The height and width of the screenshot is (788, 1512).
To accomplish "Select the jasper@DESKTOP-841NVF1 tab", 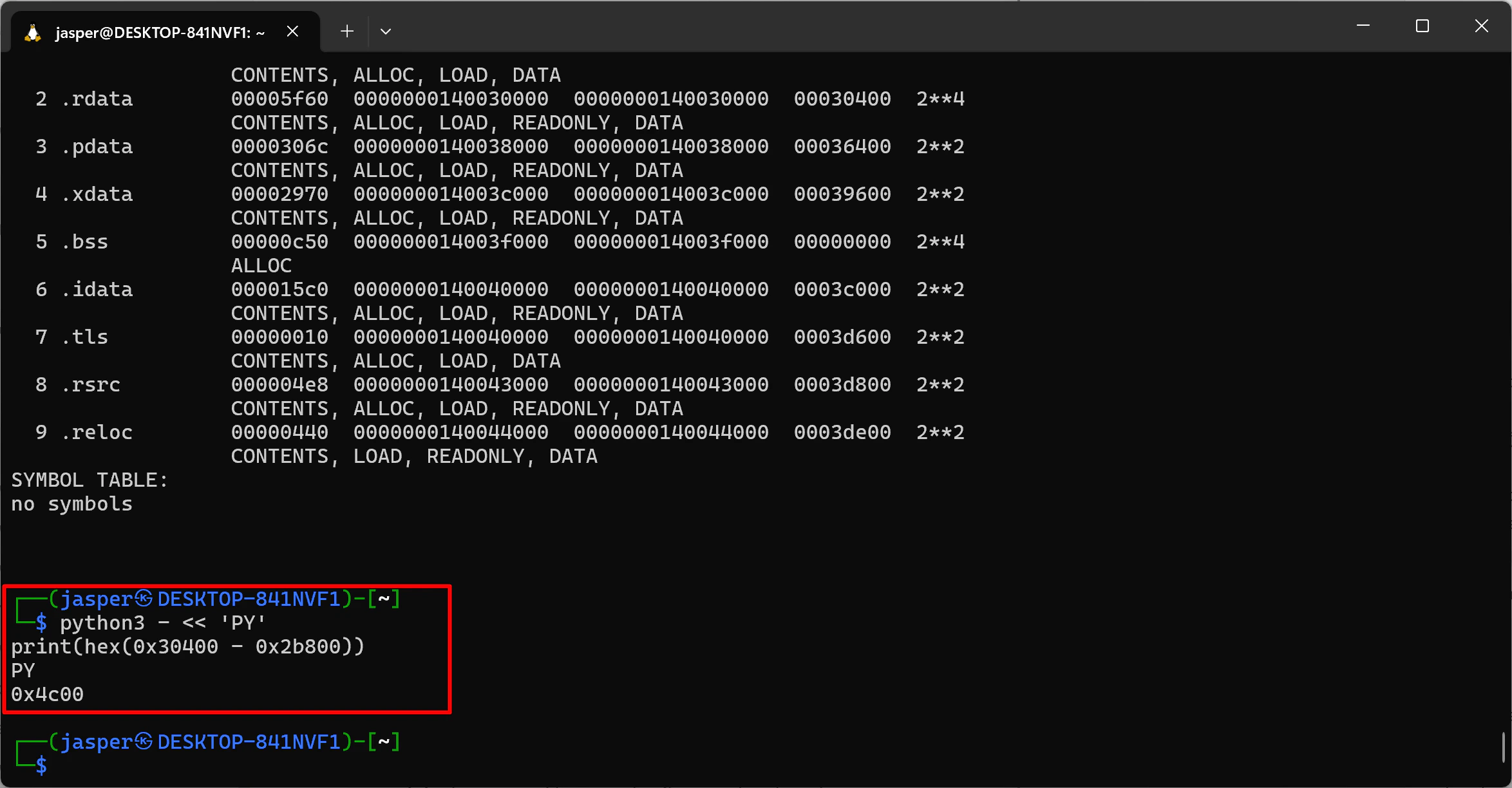I will pos(165,32).
